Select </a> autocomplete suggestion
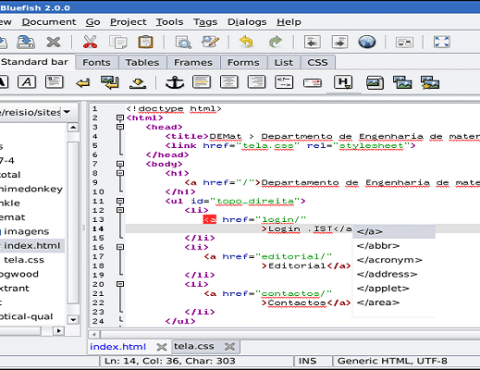Image resolution: width=480 pixels, height=370 pixels. pos(394,231)
